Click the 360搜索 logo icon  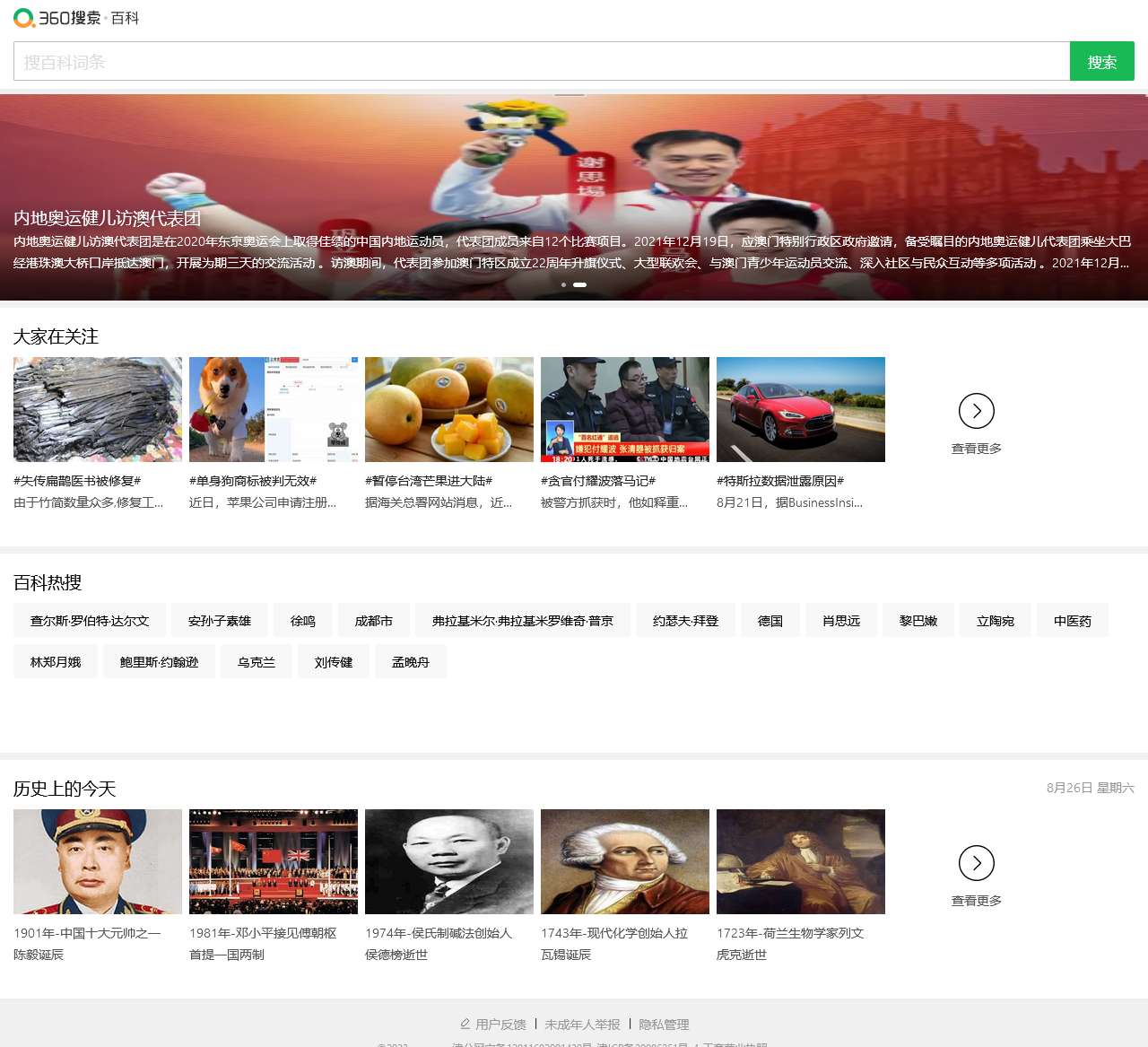click(24, 18)
